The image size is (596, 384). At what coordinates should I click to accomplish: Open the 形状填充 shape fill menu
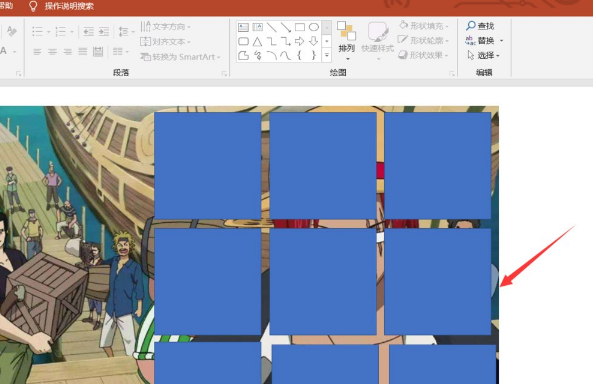[x=423, y=26]
